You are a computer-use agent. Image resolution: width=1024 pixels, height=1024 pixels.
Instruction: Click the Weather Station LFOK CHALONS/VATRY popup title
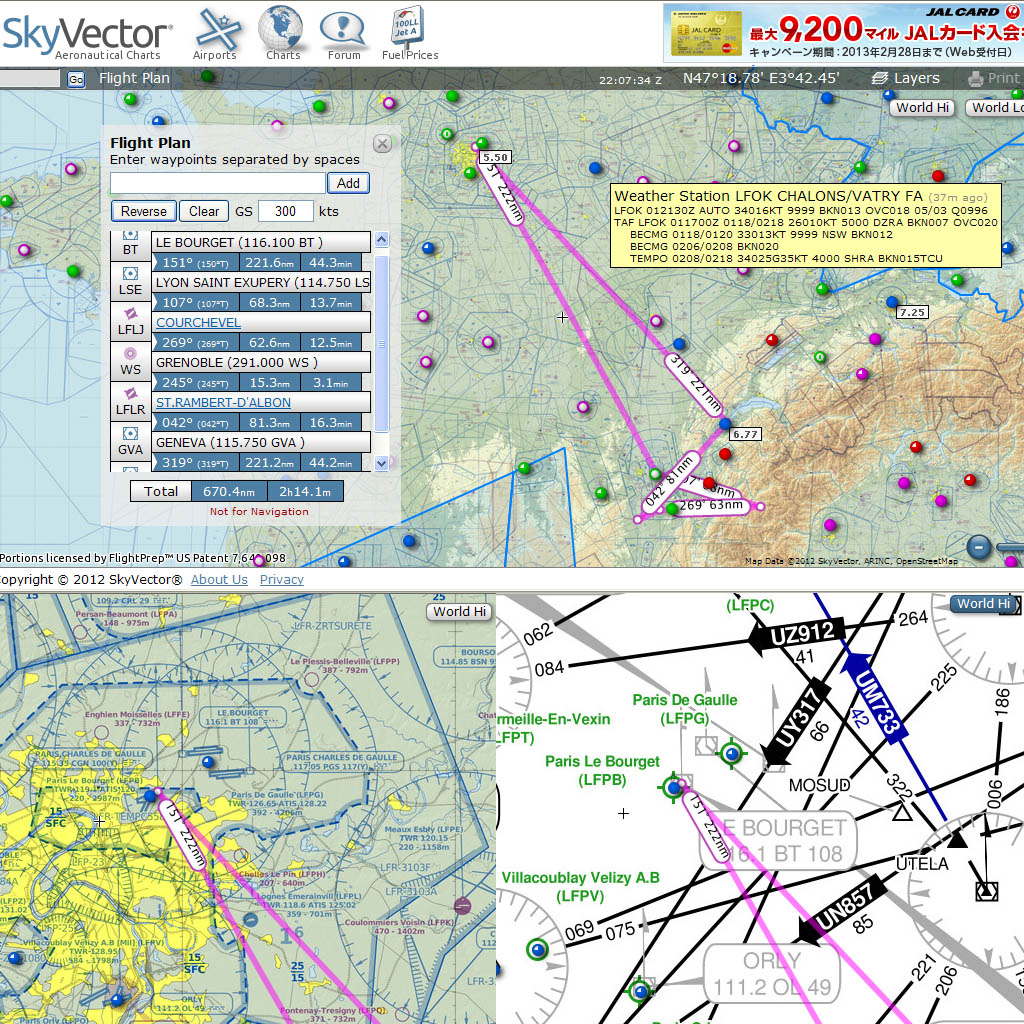[x=769, y=196]
